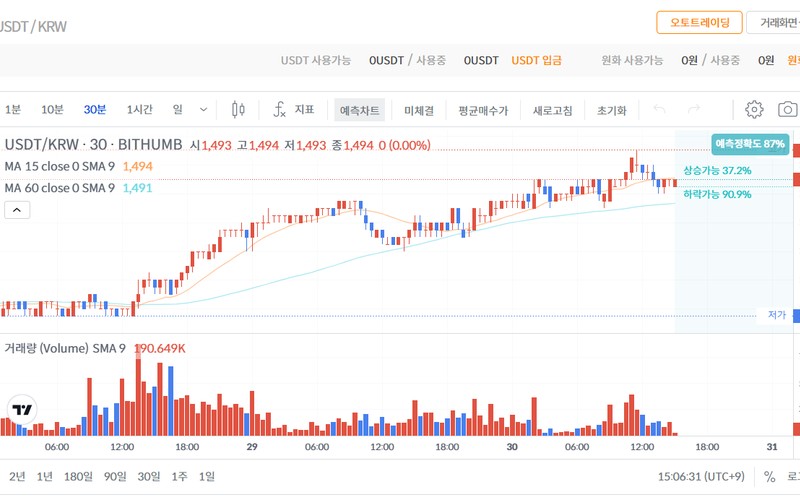Set chart range to 1일
This screenshot has width=800, height=500.
tap(207, 477)
